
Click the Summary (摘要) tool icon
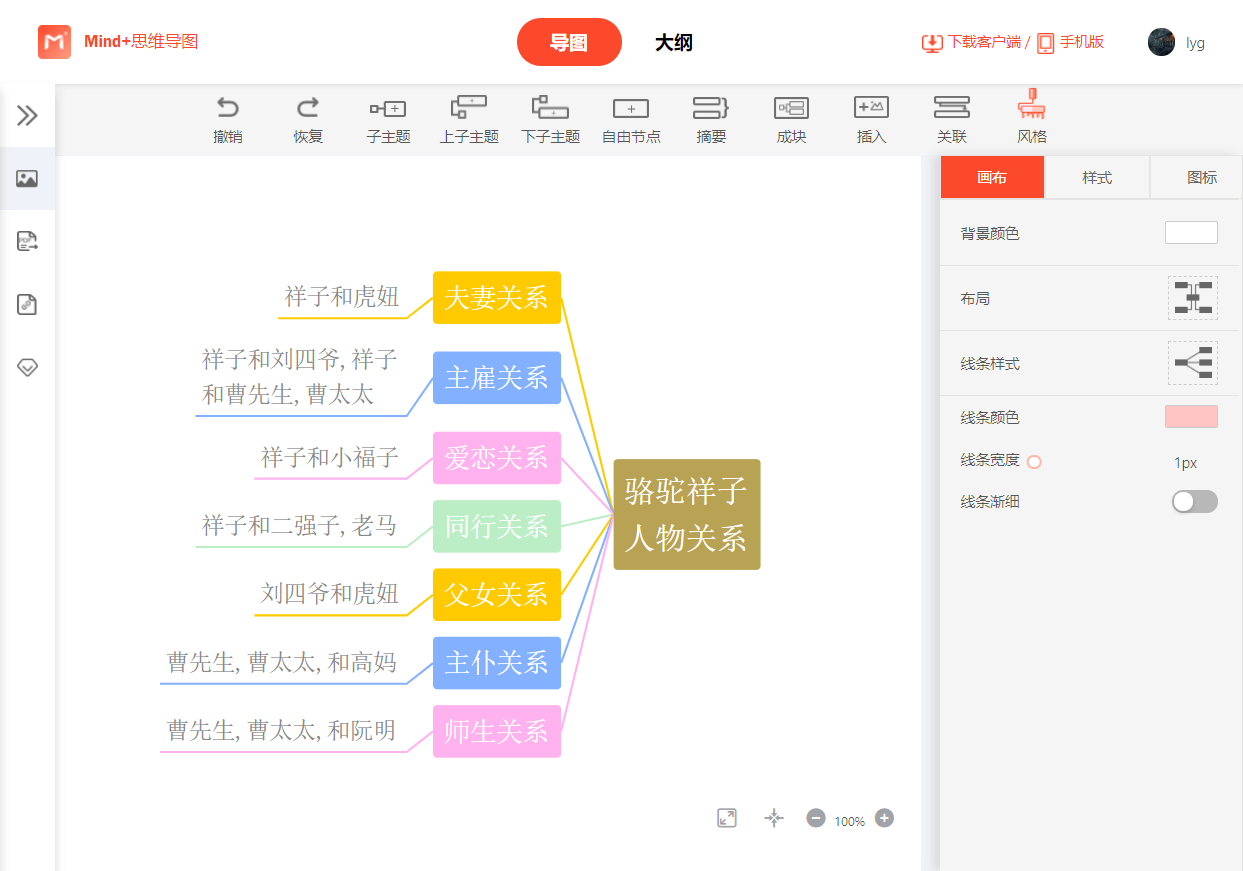(711, 108)
